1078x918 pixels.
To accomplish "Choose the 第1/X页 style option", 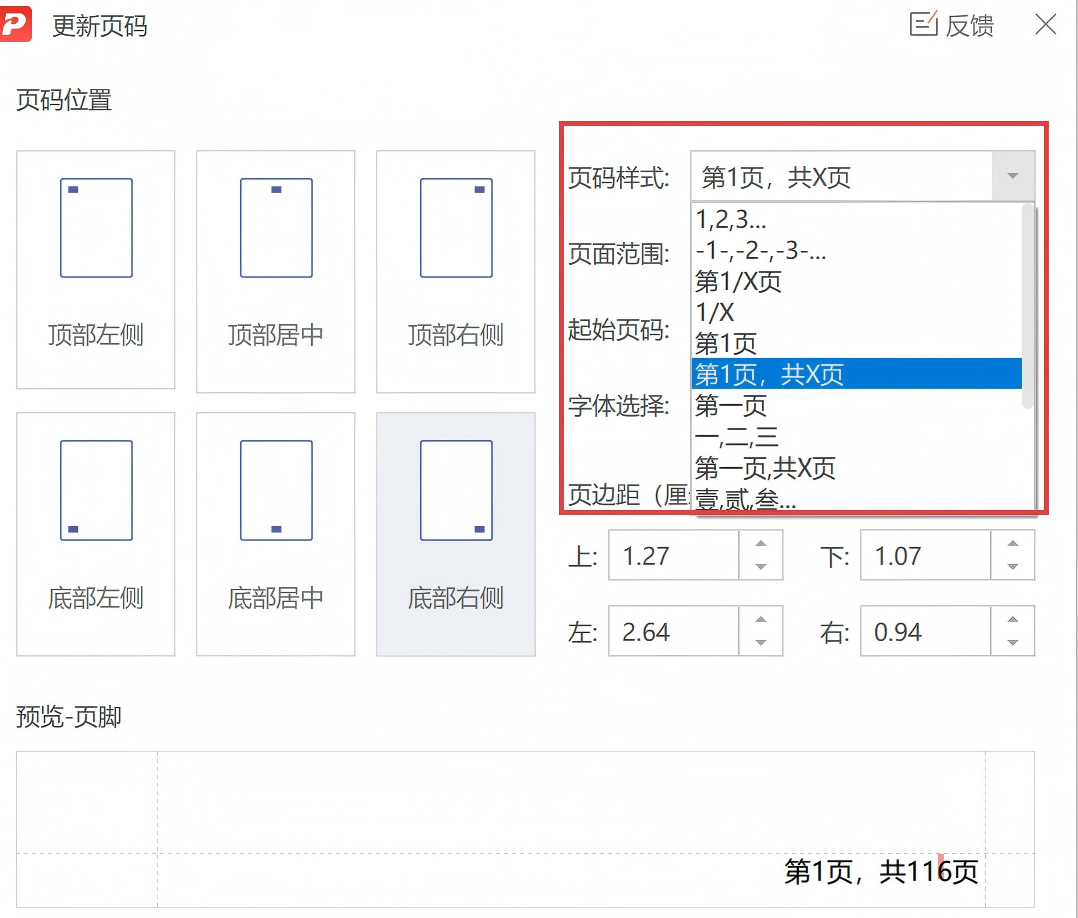I will click(x=857, y=282).
